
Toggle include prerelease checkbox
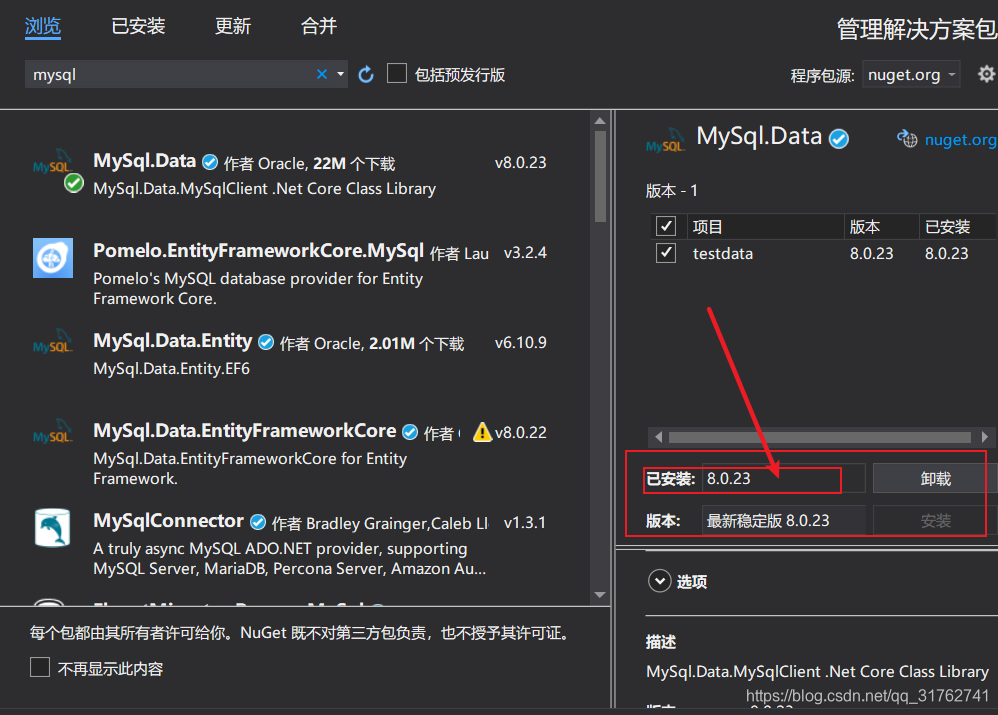[397, 73]
